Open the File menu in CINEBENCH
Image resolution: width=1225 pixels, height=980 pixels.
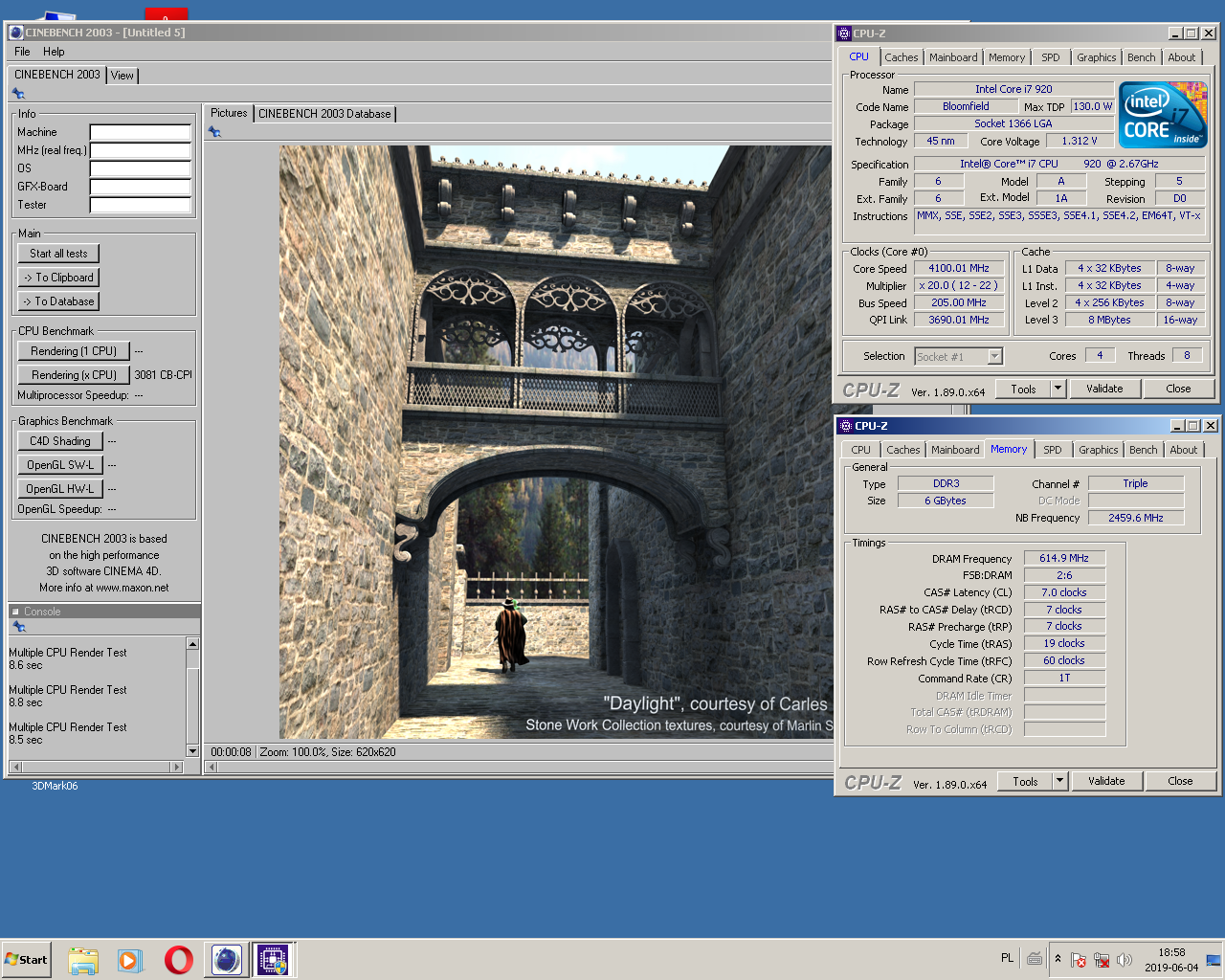22,52
